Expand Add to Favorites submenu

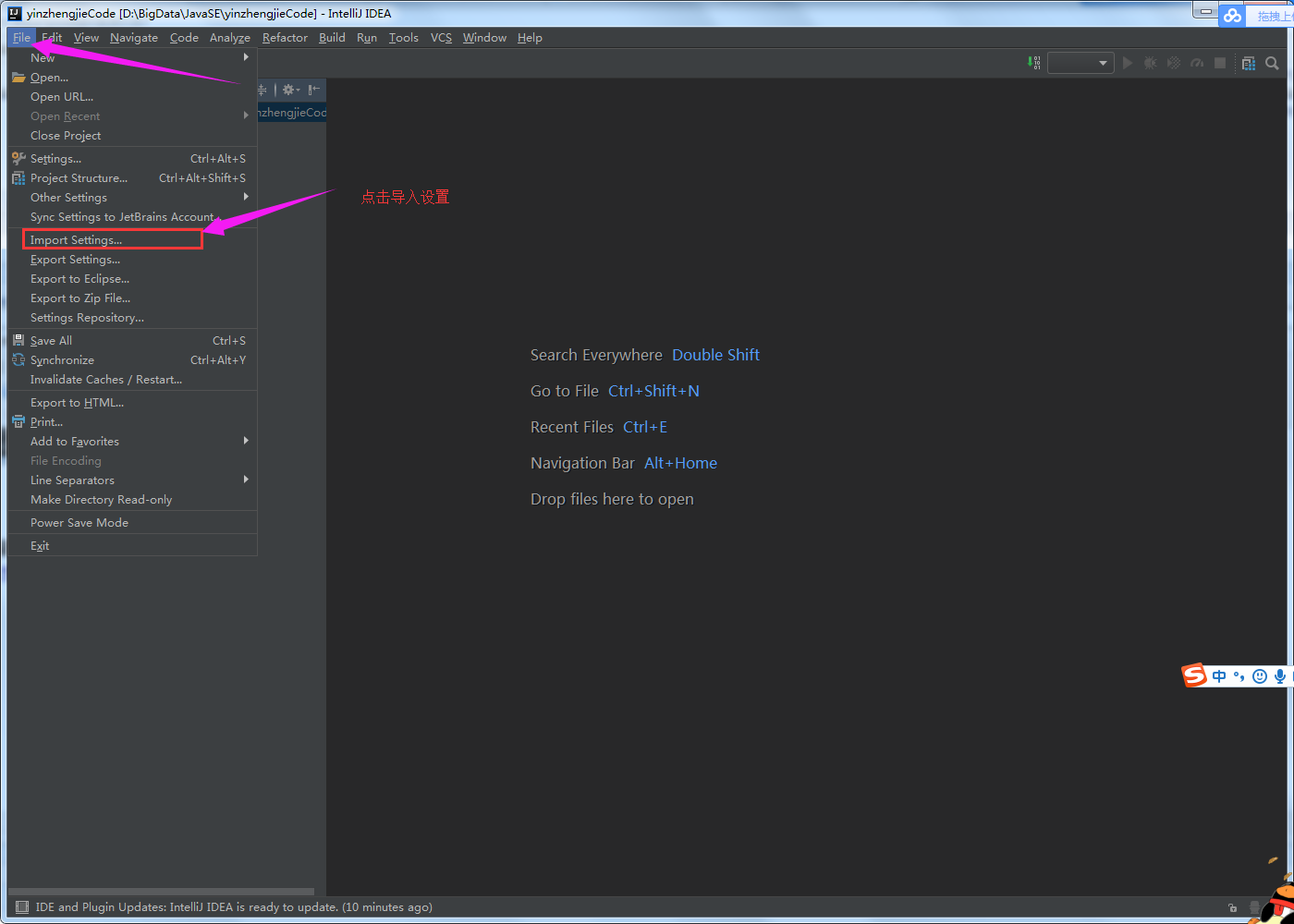[x=132, y=441]
